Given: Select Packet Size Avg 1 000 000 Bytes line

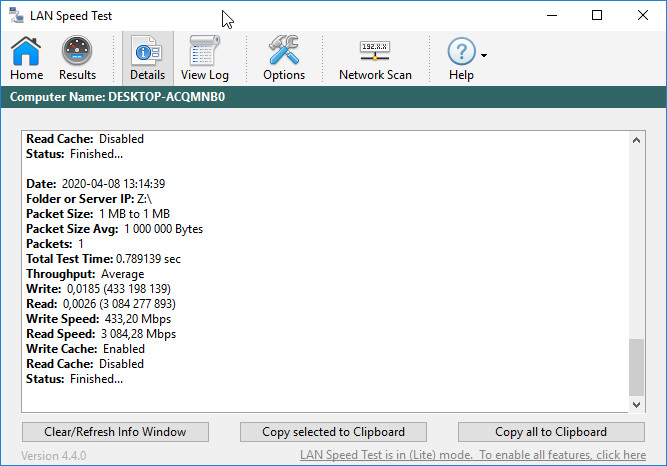Looking at the screenshot, I should coord(114,229).
